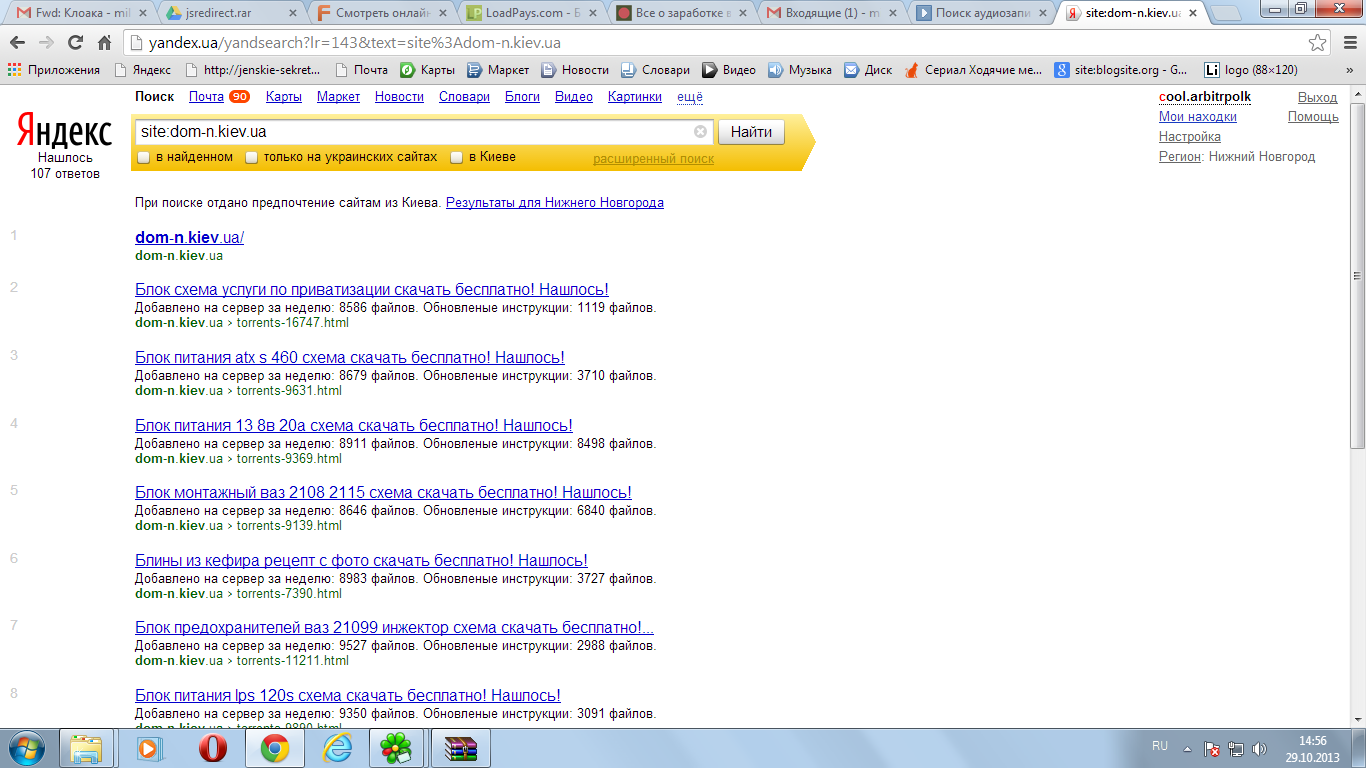1366x768 pixels.
Task: Open Windows Explorer folder on taskbar
Action: coord(87,748)
